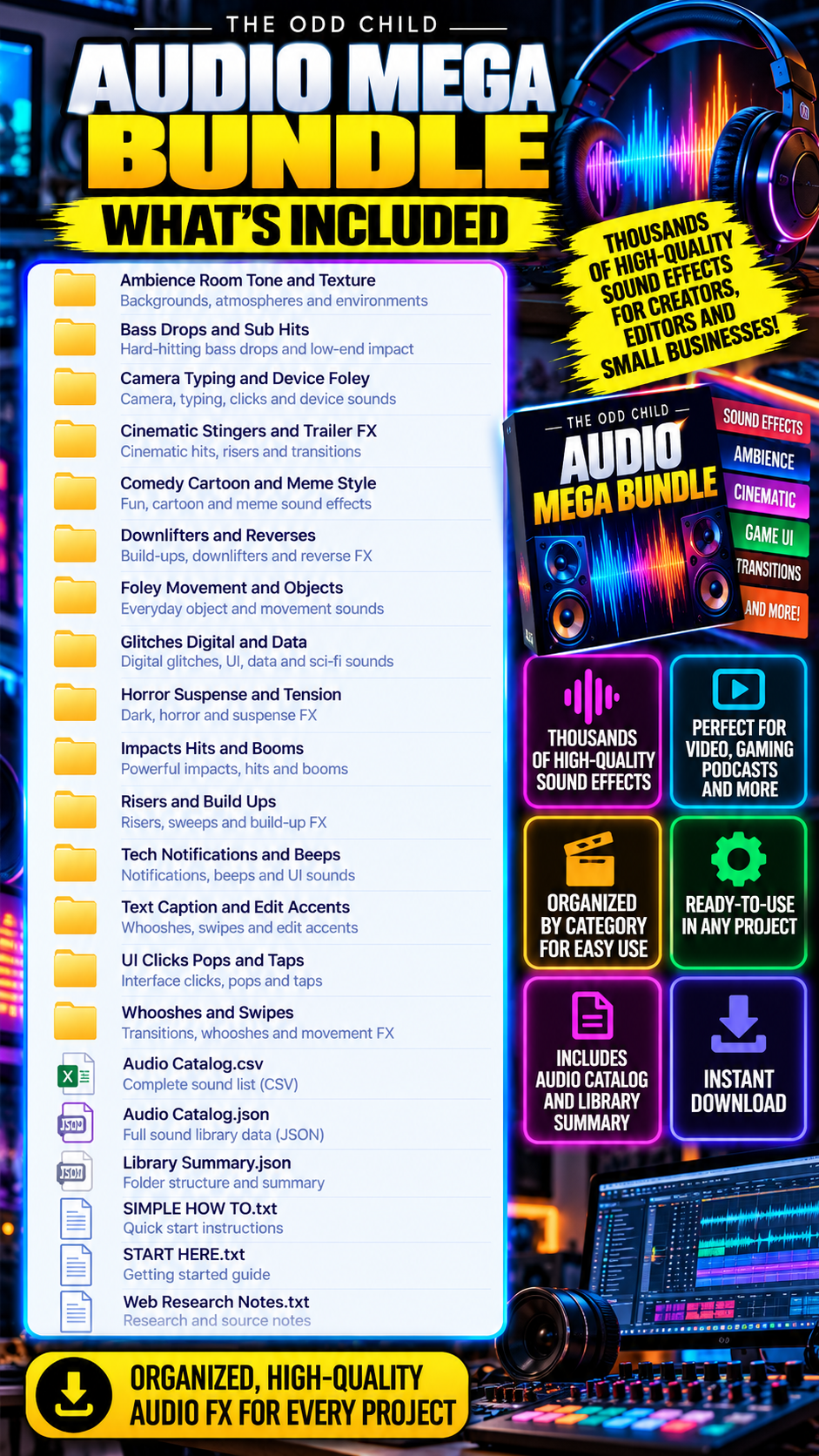Select the blue Ambience tab
This screenshot has height=1456, width=819.
(x=763, y=458)
